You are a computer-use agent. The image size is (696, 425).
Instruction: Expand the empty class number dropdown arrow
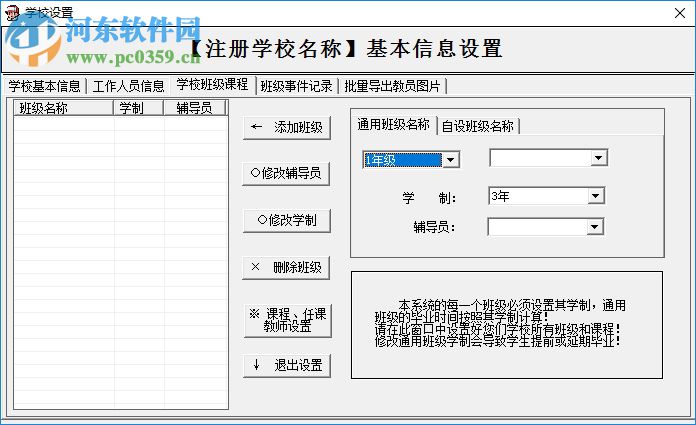[x=598, y=158]
